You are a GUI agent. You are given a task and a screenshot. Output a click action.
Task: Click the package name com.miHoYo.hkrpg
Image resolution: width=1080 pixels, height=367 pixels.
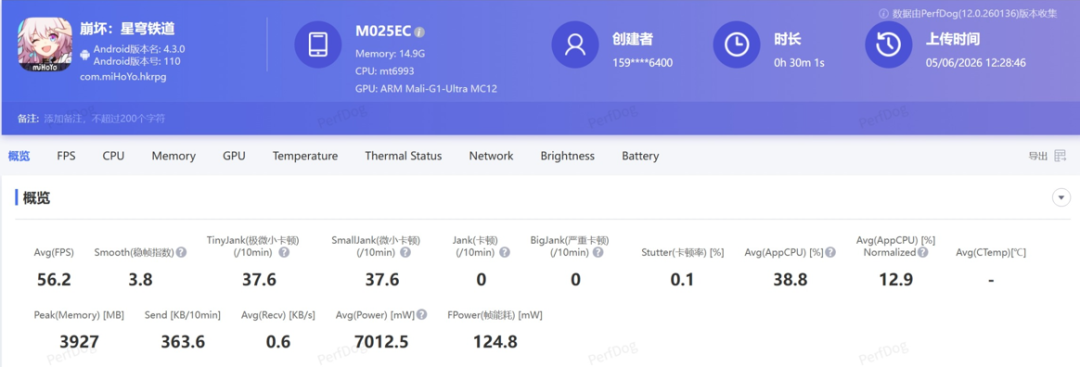coord(123,76)
